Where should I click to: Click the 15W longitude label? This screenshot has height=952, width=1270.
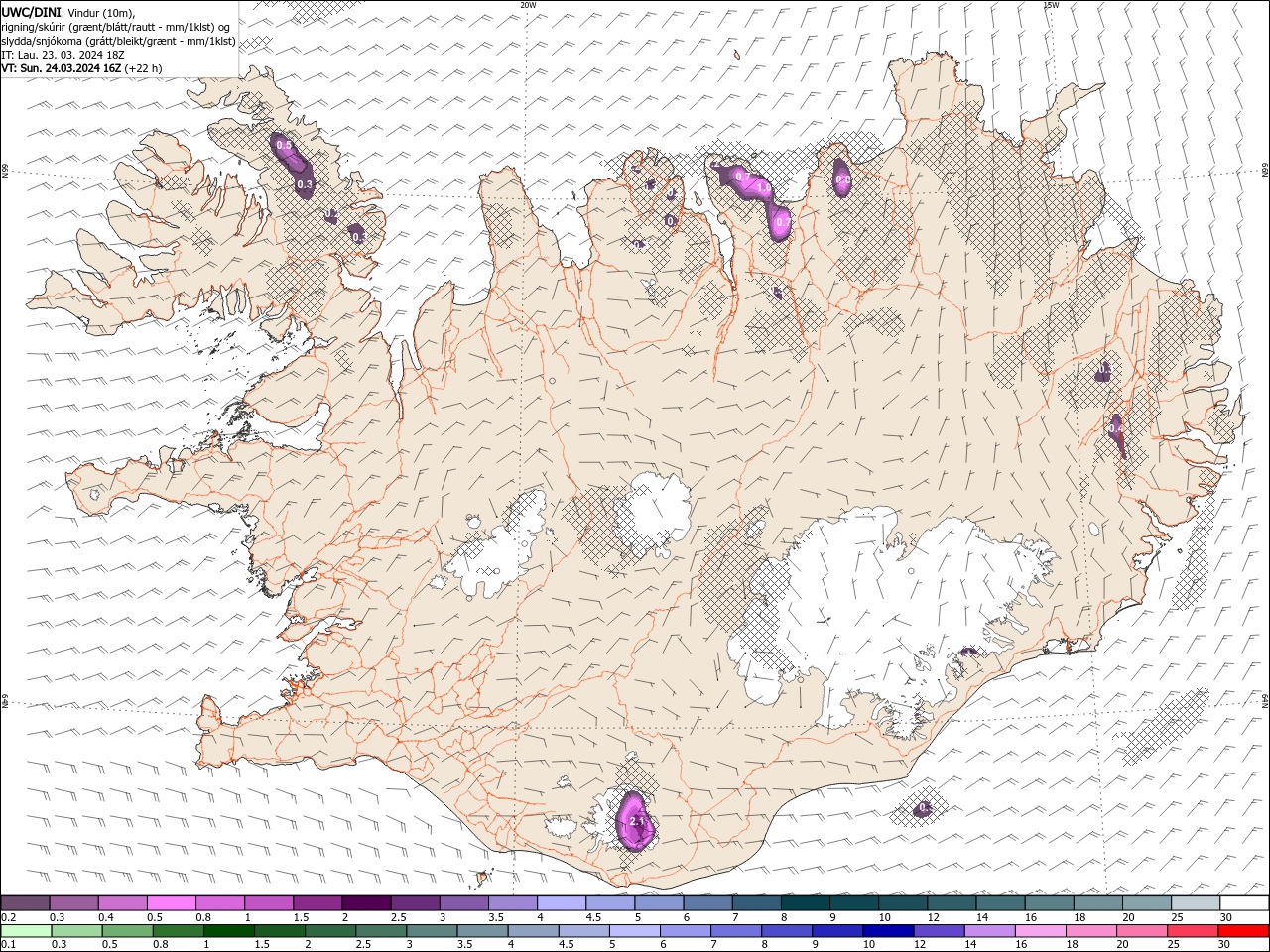[1051, 5]
